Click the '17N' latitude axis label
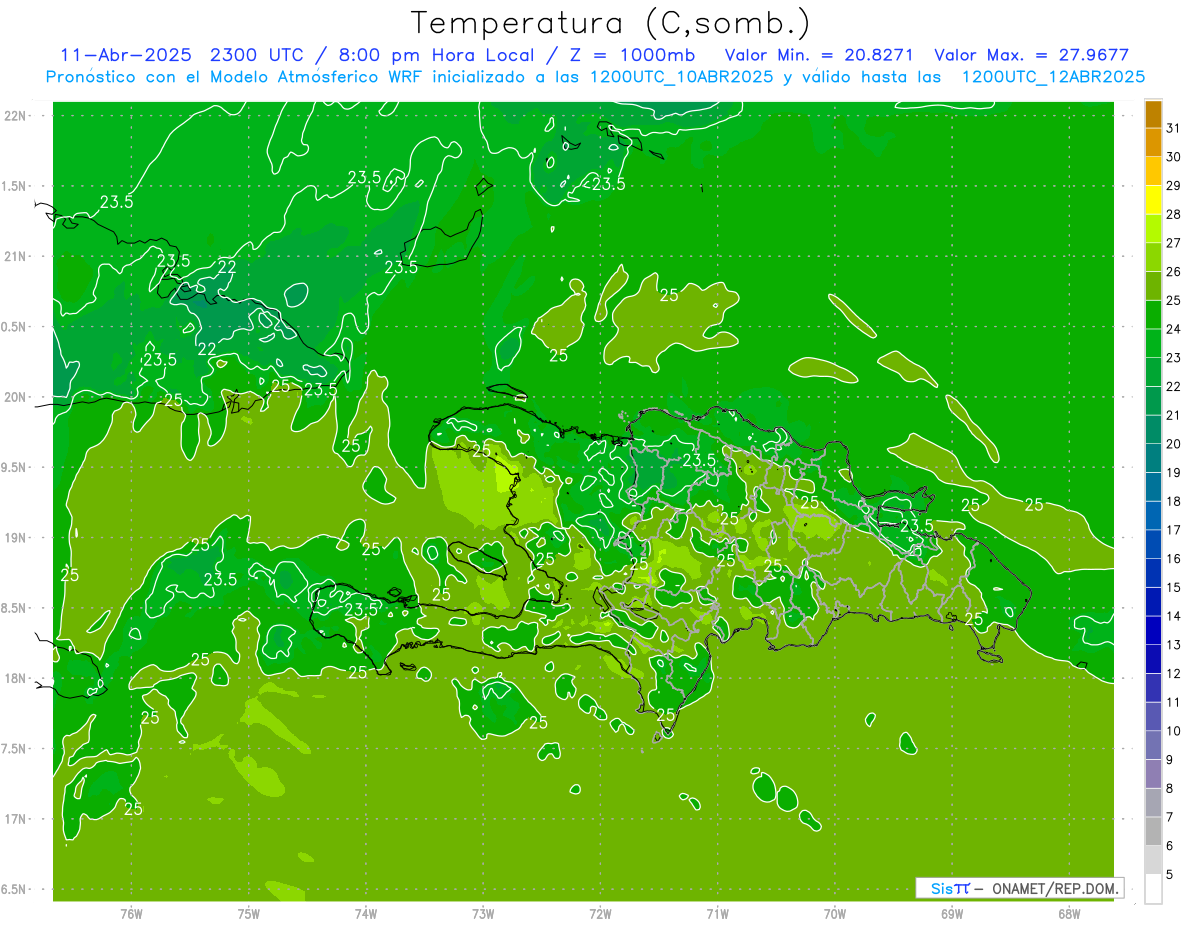Viewport: 1200px width, 927px height. 15,819
